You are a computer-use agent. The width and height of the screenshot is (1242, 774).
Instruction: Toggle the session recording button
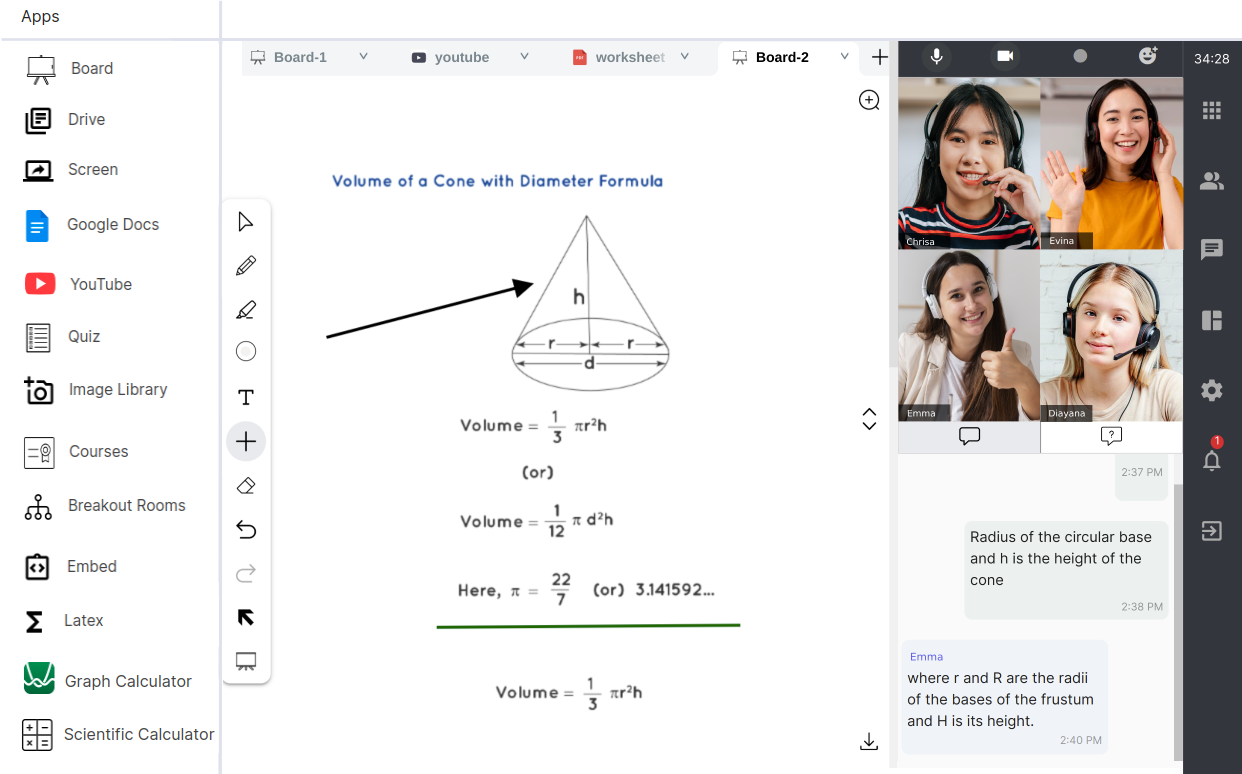click(x=1080, y=56)
